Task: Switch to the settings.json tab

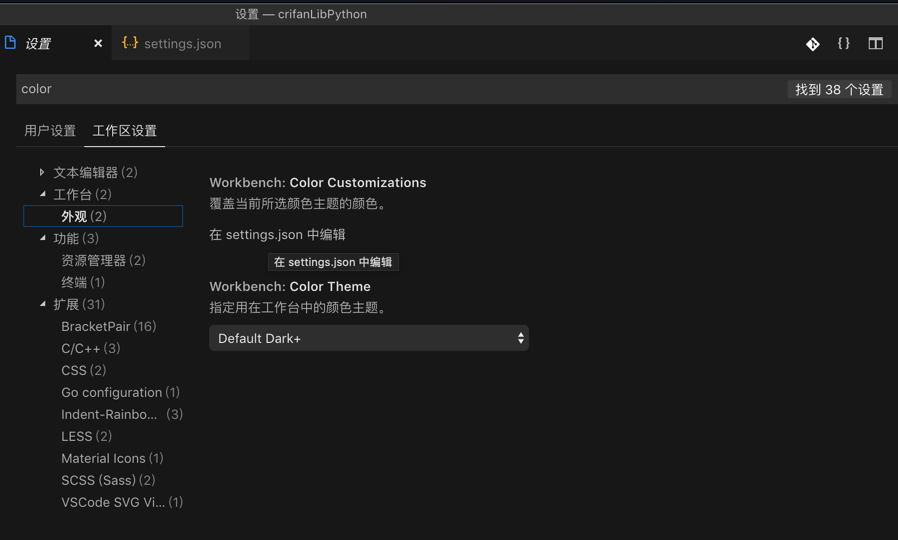Action: (181, 44)
